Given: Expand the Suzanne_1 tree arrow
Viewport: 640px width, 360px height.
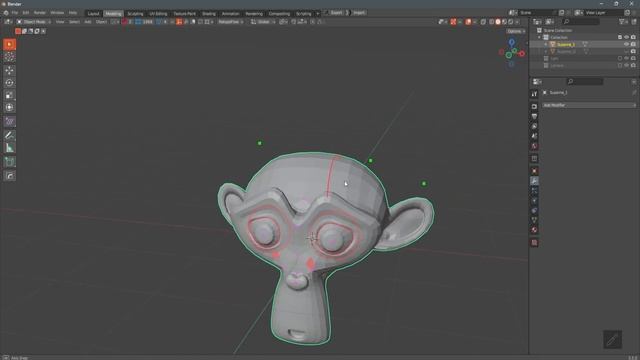Looking at the screenshot, I should pos(546,44).
